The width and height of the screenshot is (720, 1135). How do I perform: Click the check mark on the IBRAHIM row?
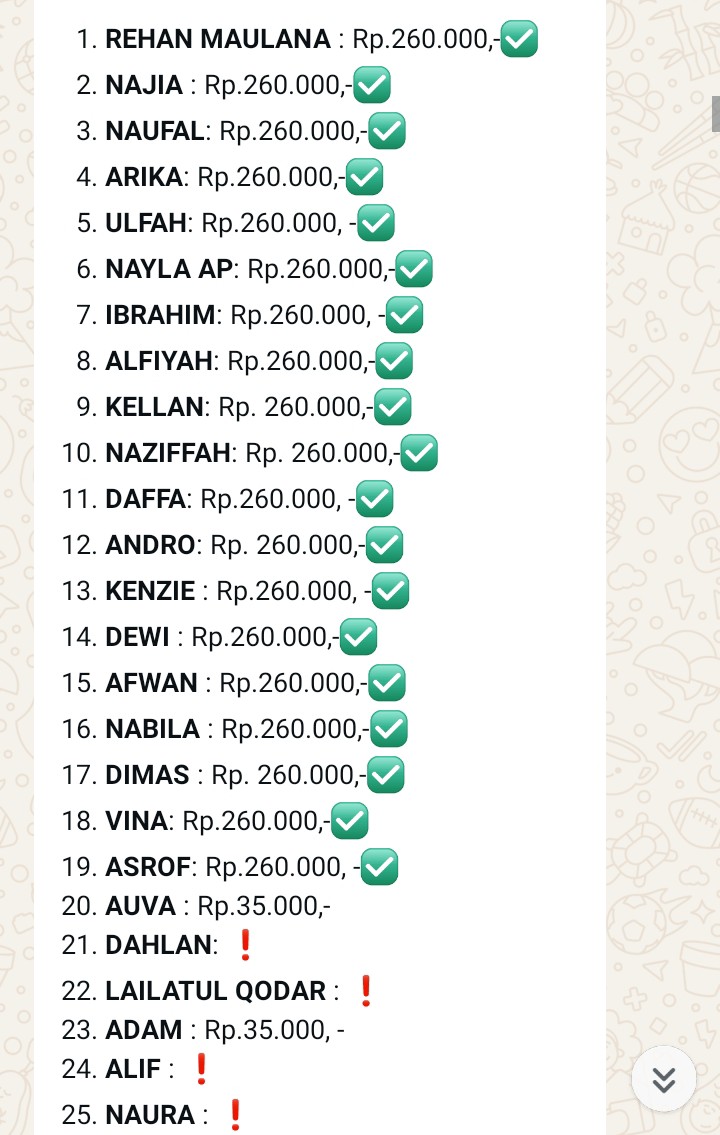[x=404, y=315]
